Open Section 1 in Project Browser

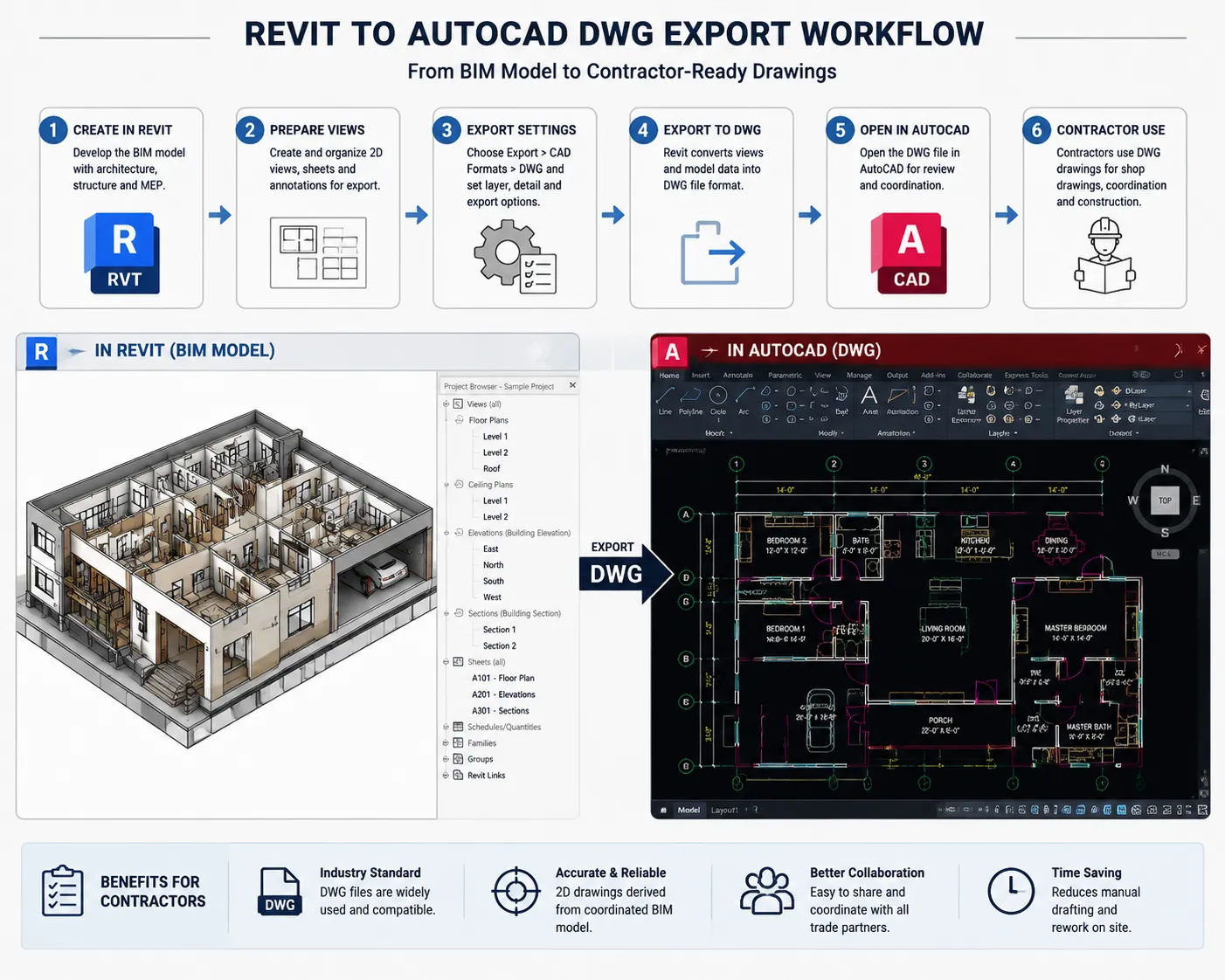tap(499, 630)
